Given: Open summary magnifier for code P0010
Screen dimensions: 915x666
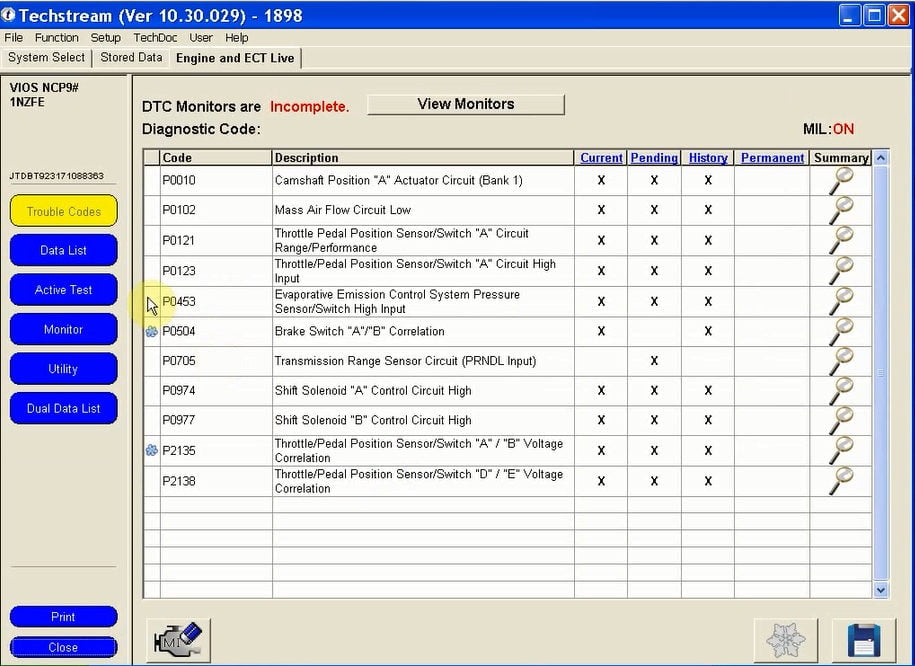Looking at the screenshot, I should pyautogui.click(x=841, y=180).
